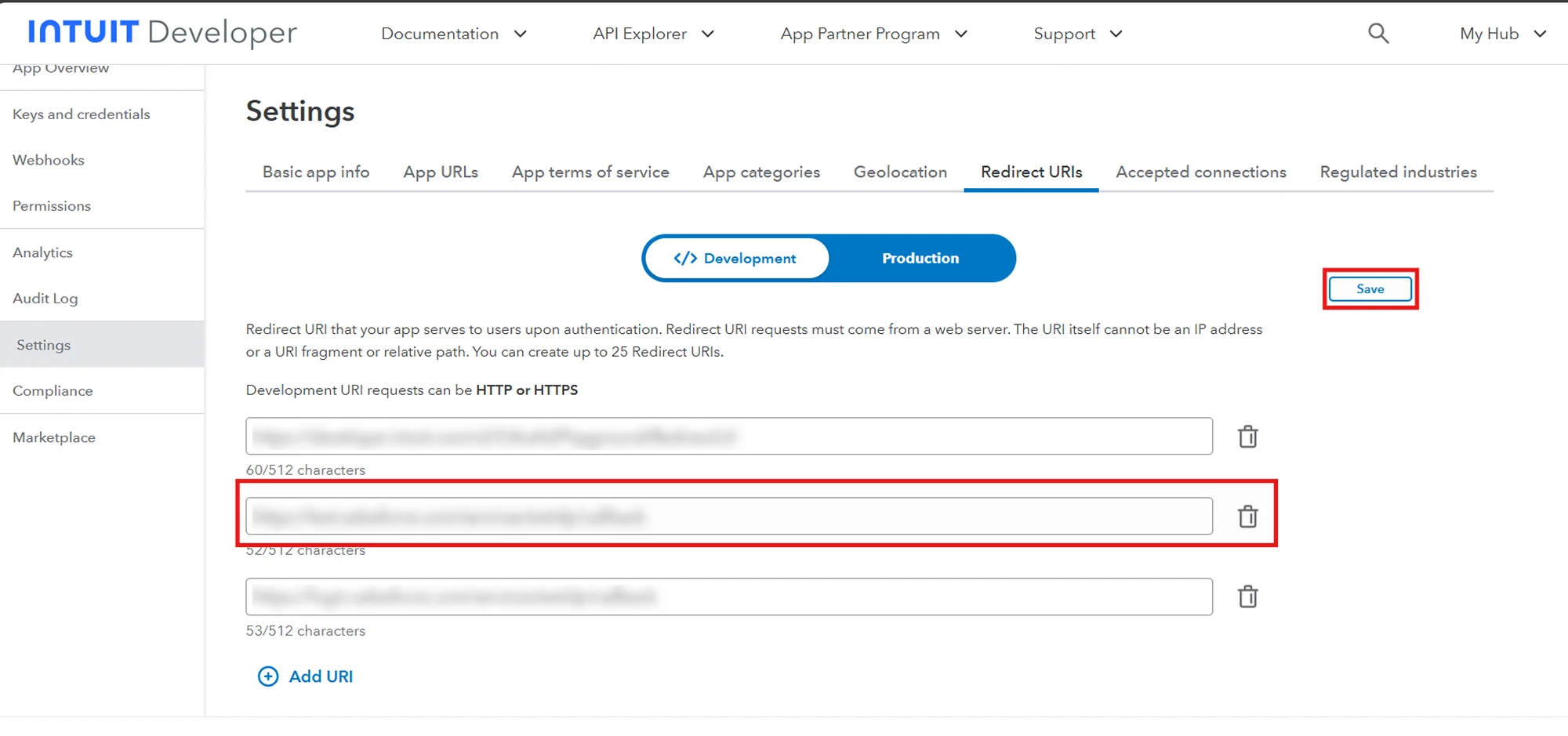Open the Geolocation settings tab
The width and height of the screenshot is (1568, 736).
[x=900, y=172]
